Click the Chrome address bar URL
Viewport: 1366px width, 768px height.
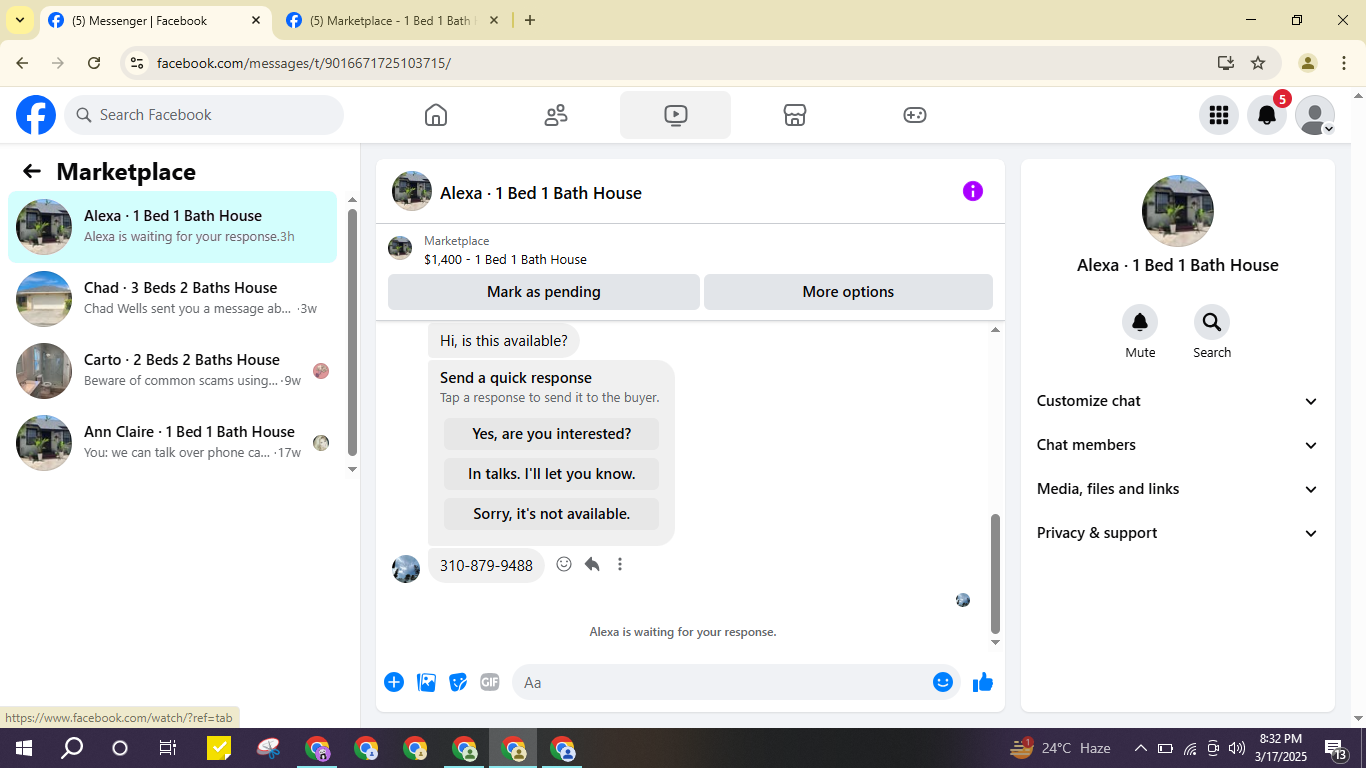click(x=304, y=63)
